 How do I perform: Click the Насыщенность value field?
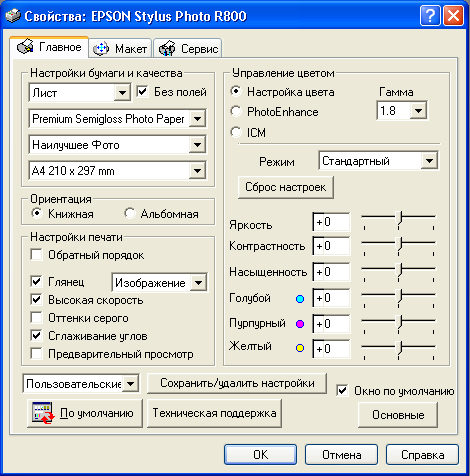(331, 272)
